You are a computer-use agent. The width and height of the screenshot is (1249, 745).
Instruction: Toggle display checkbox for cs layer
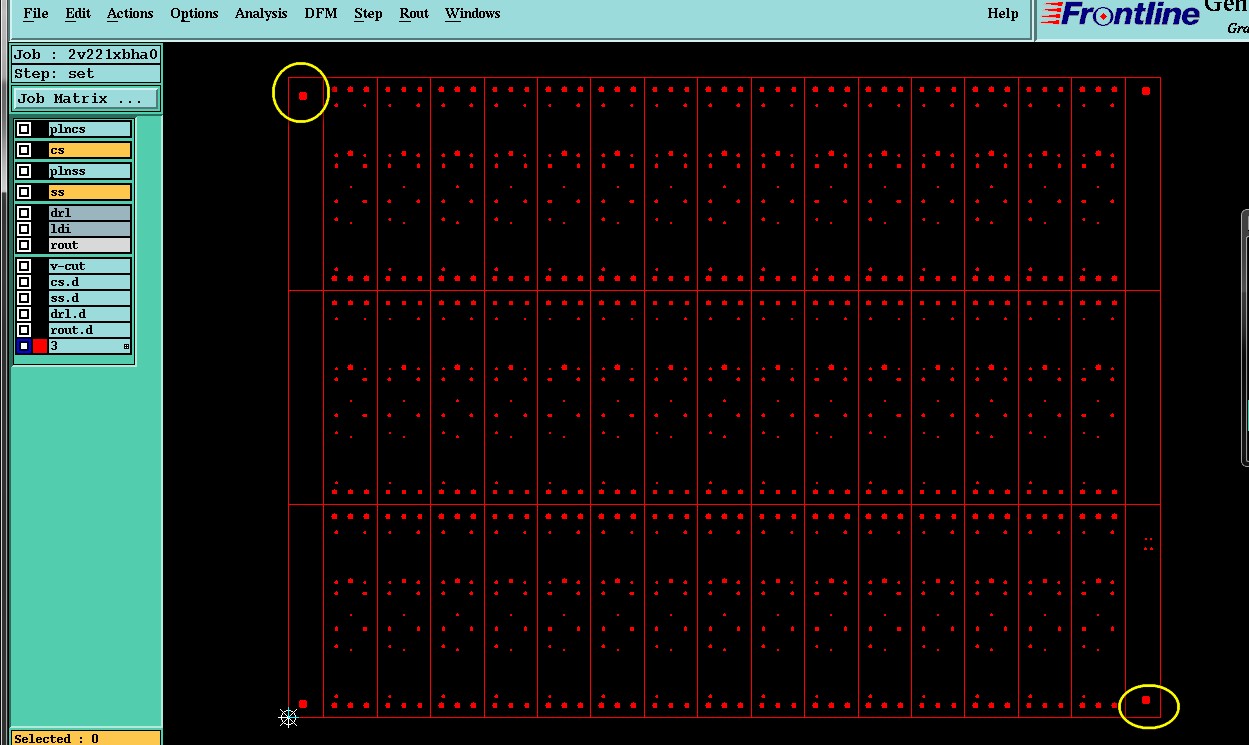(x=24, y=150)
